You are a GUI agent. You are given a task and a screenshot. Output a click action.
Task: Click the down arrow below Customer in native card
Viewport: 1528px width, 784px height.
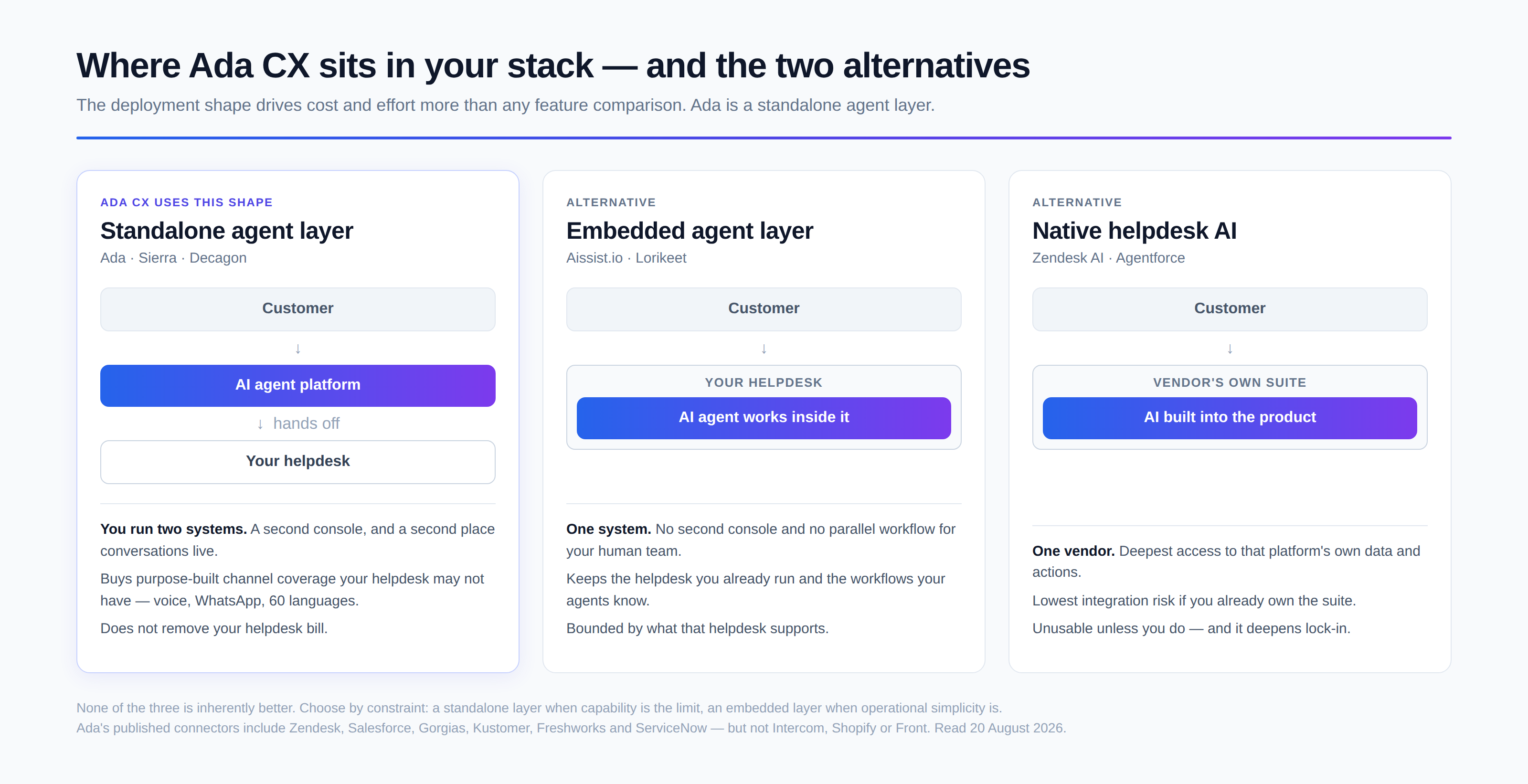click(x=1230, y=349)
